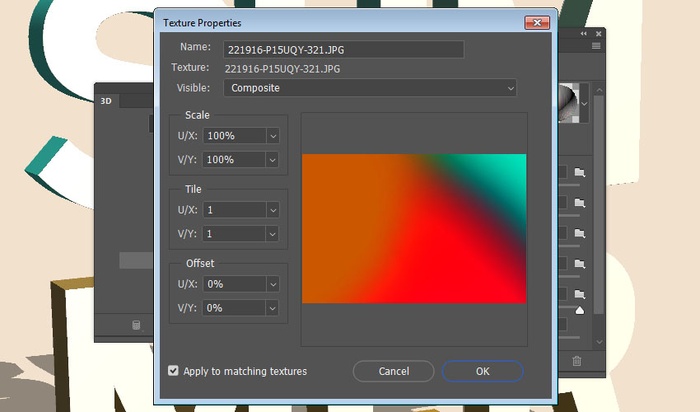This screenshot has height=412, width=700.
Task: Click the white slider handle in Properties panel
Action: point(579,310)
